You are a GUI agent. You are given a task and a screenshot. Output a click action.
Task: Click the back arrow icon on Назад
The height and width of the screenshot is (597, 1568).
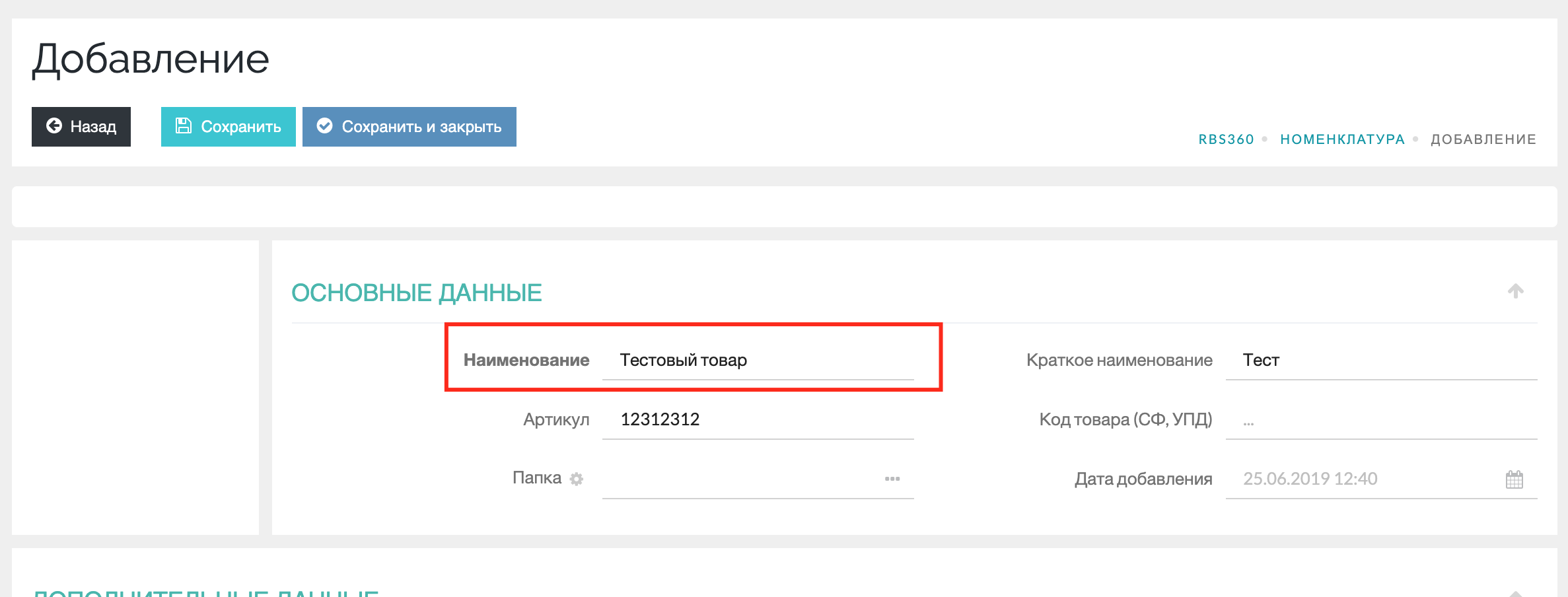tap(54, 126)
